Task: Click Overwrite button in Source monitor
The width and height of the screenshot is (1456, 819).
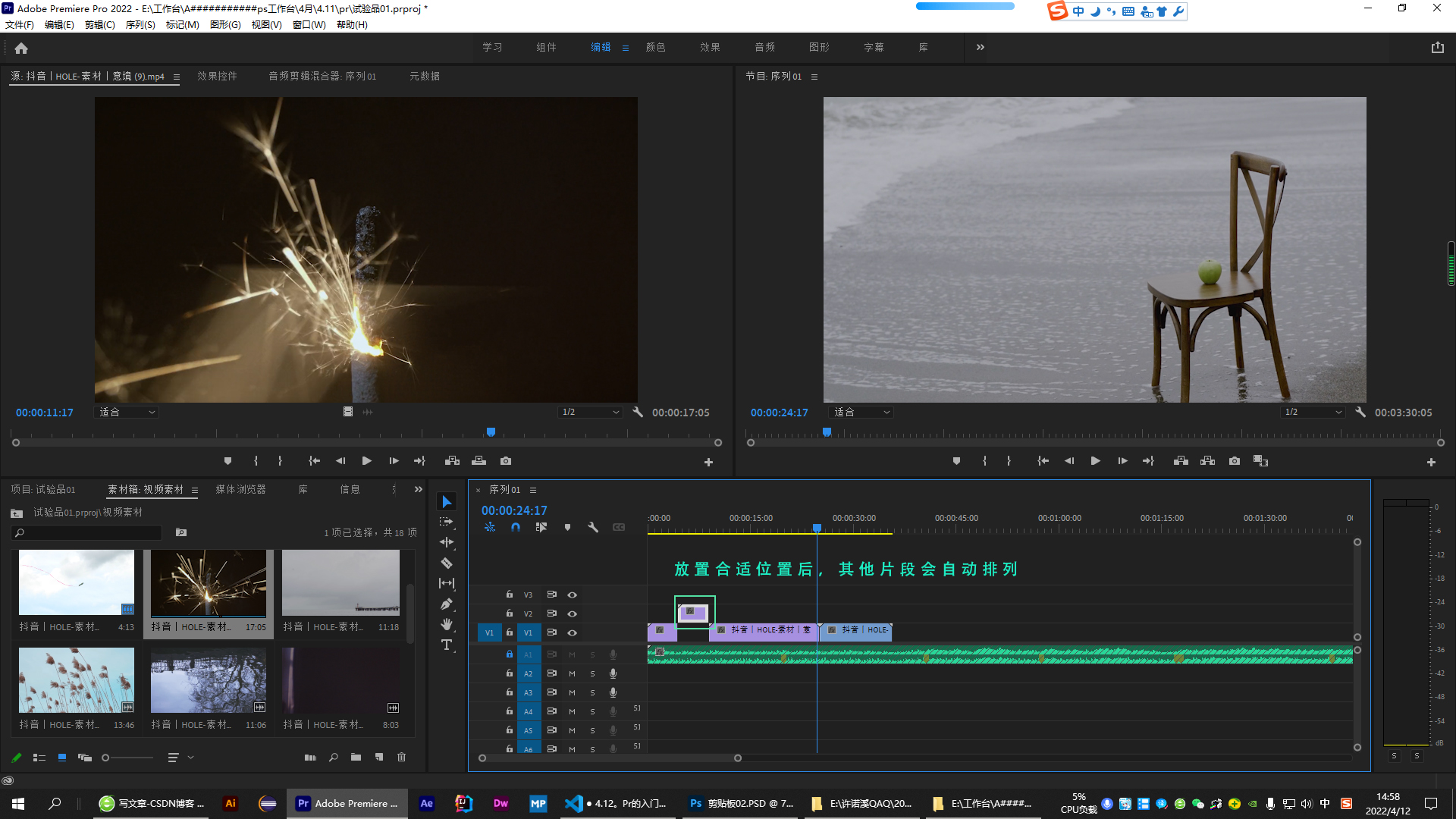Action: [x=479, y=460]
